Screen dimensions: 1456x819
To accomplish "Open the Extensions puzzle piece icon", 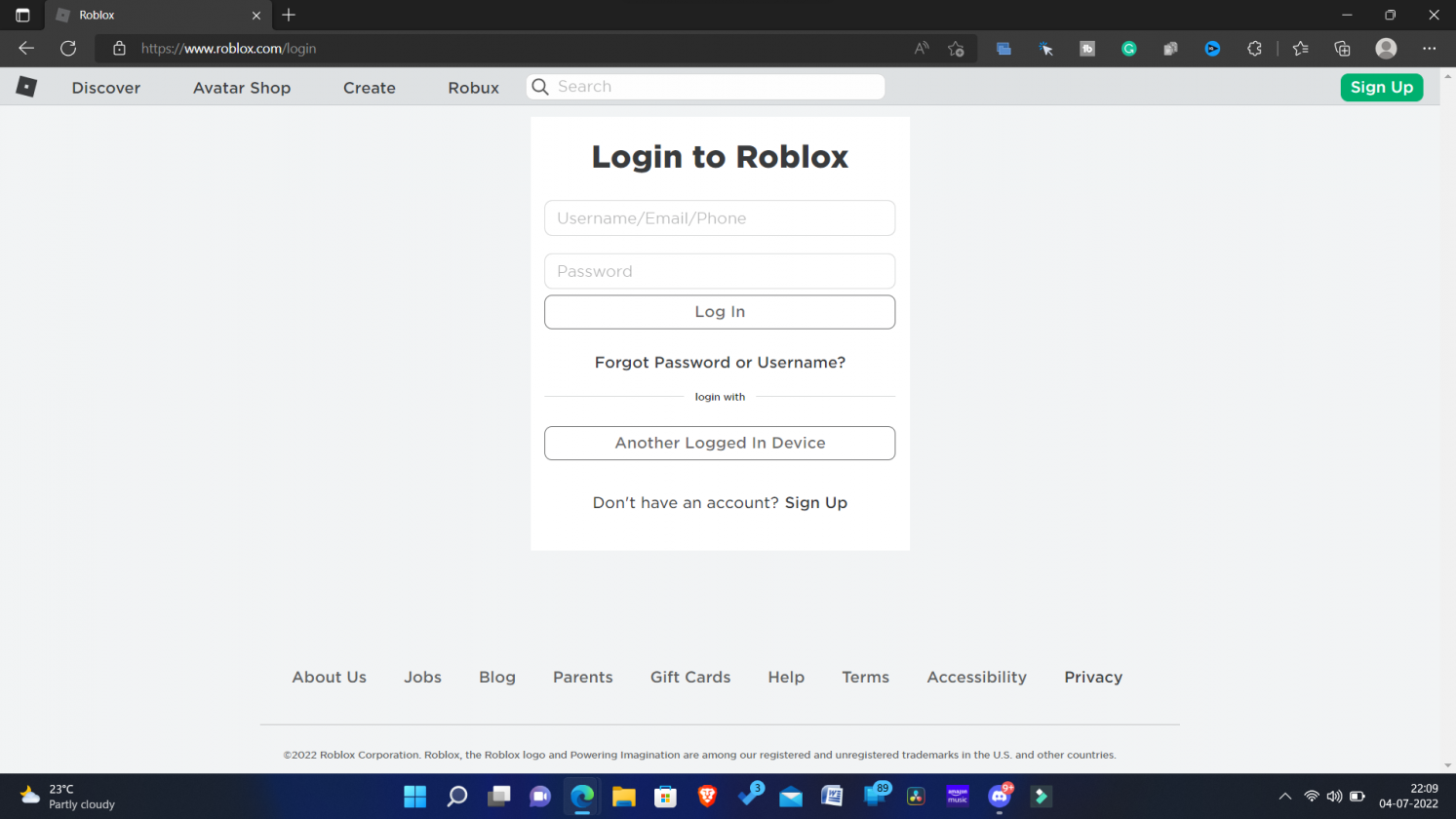I will coord(1254,49).
